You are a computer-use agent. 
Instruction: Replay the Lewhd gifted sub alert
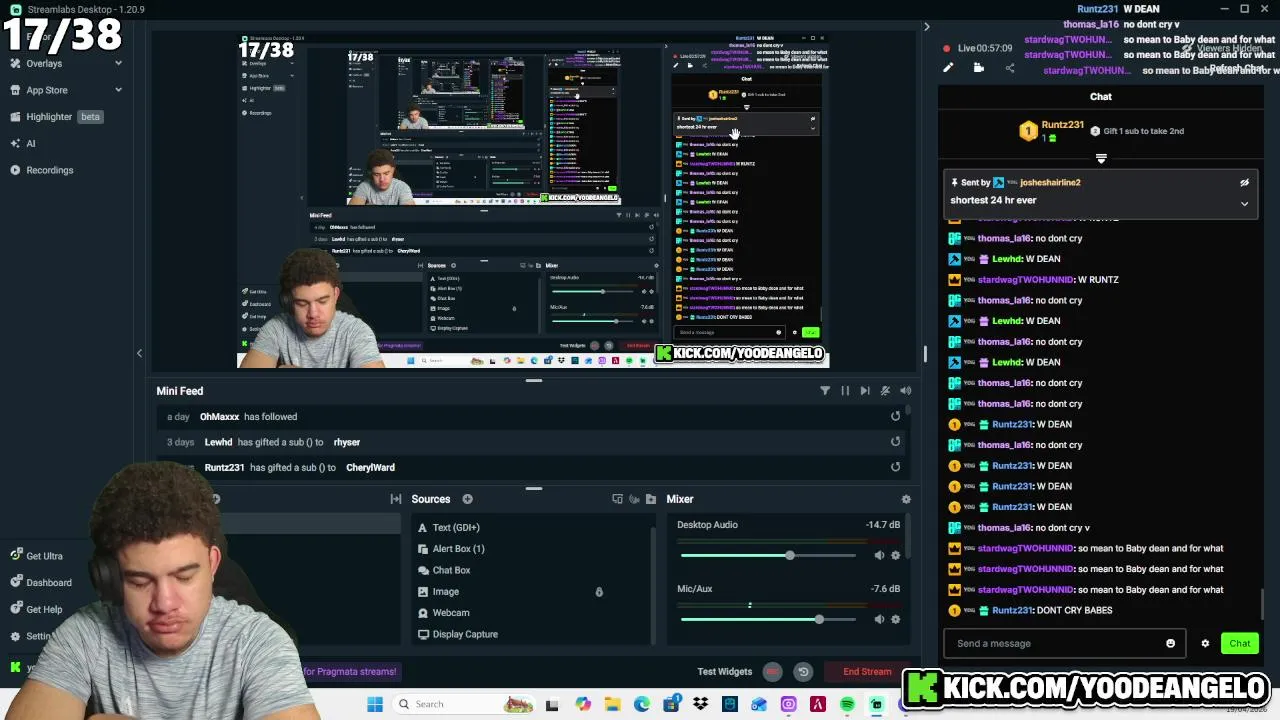pos(895,441)
